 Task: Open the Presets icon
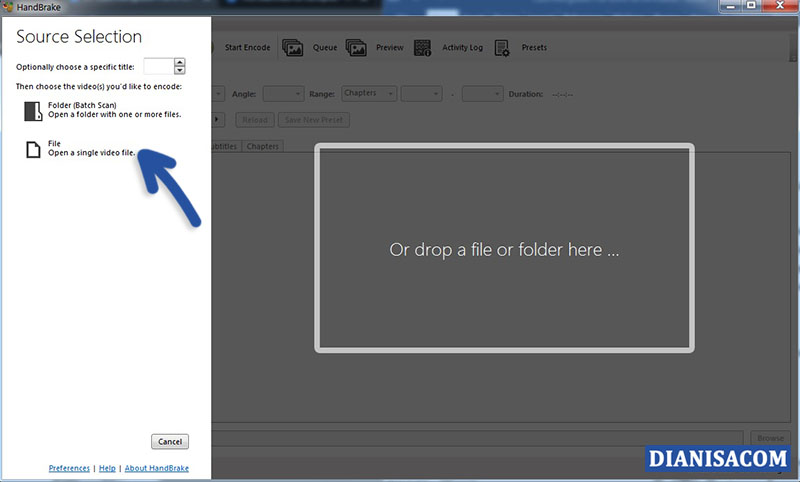[x=502, y=48]
